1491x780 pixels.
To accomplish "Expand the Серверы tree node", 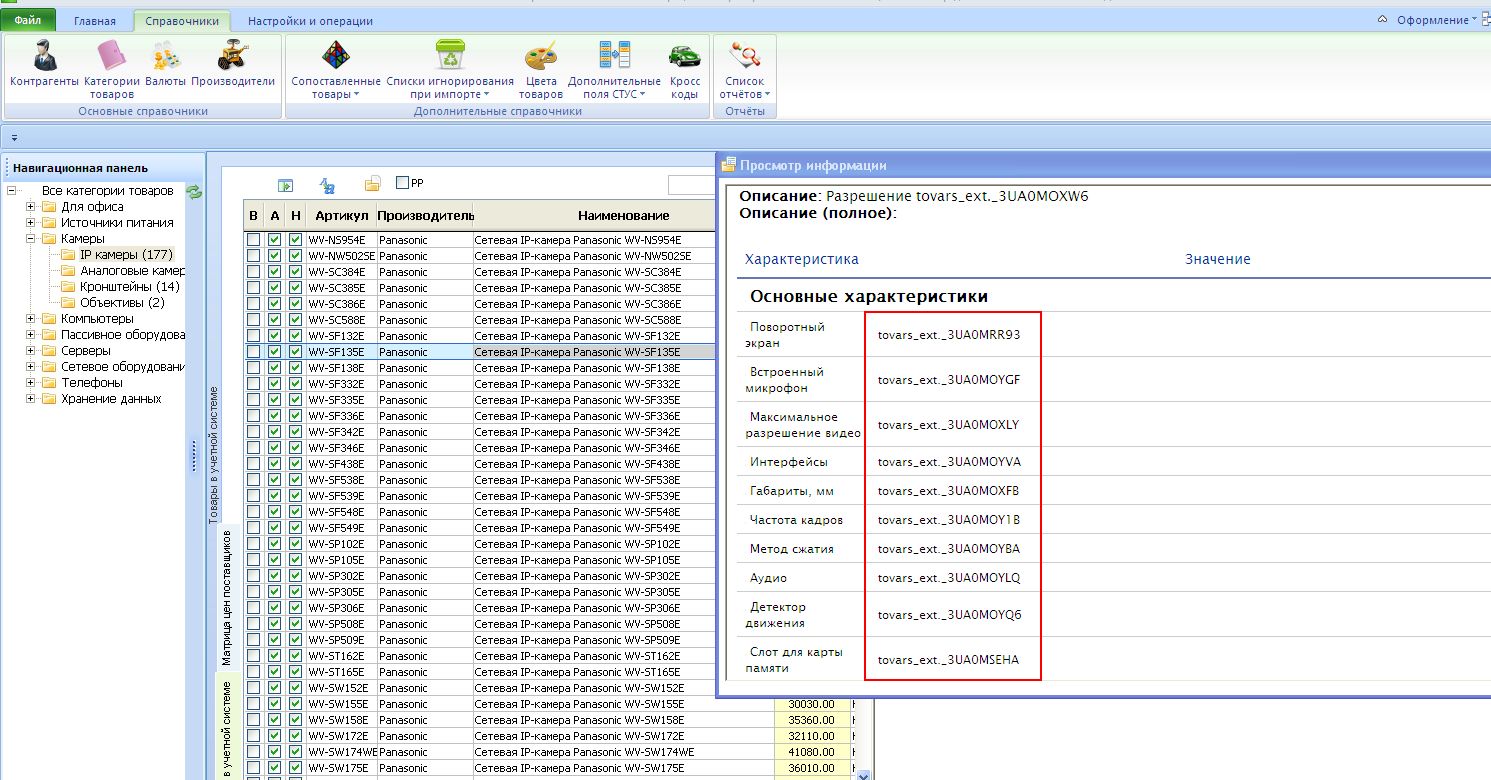I will pos(31,351).
